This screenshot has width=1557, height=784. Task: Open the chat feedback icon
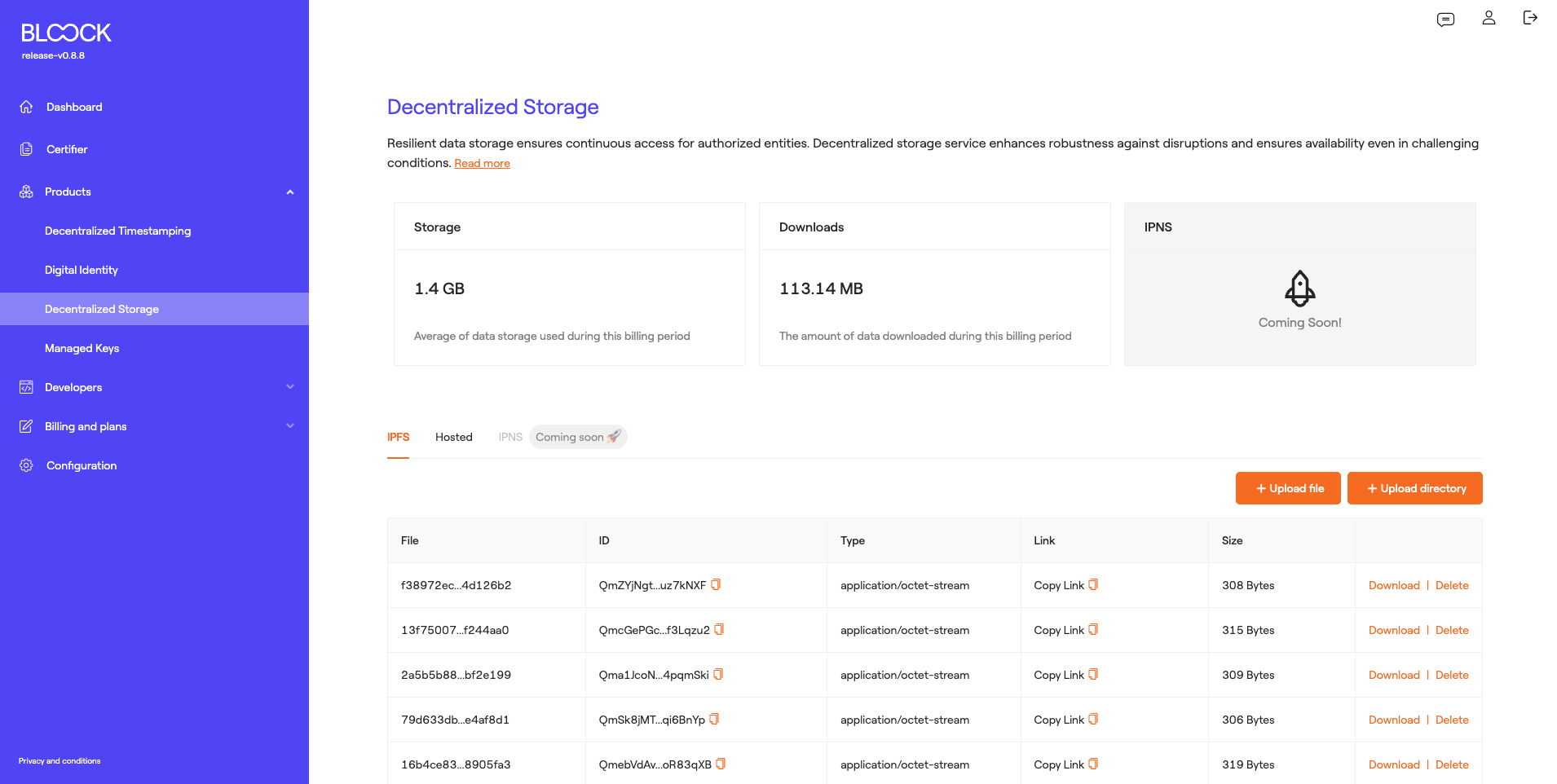(1445, 19)
